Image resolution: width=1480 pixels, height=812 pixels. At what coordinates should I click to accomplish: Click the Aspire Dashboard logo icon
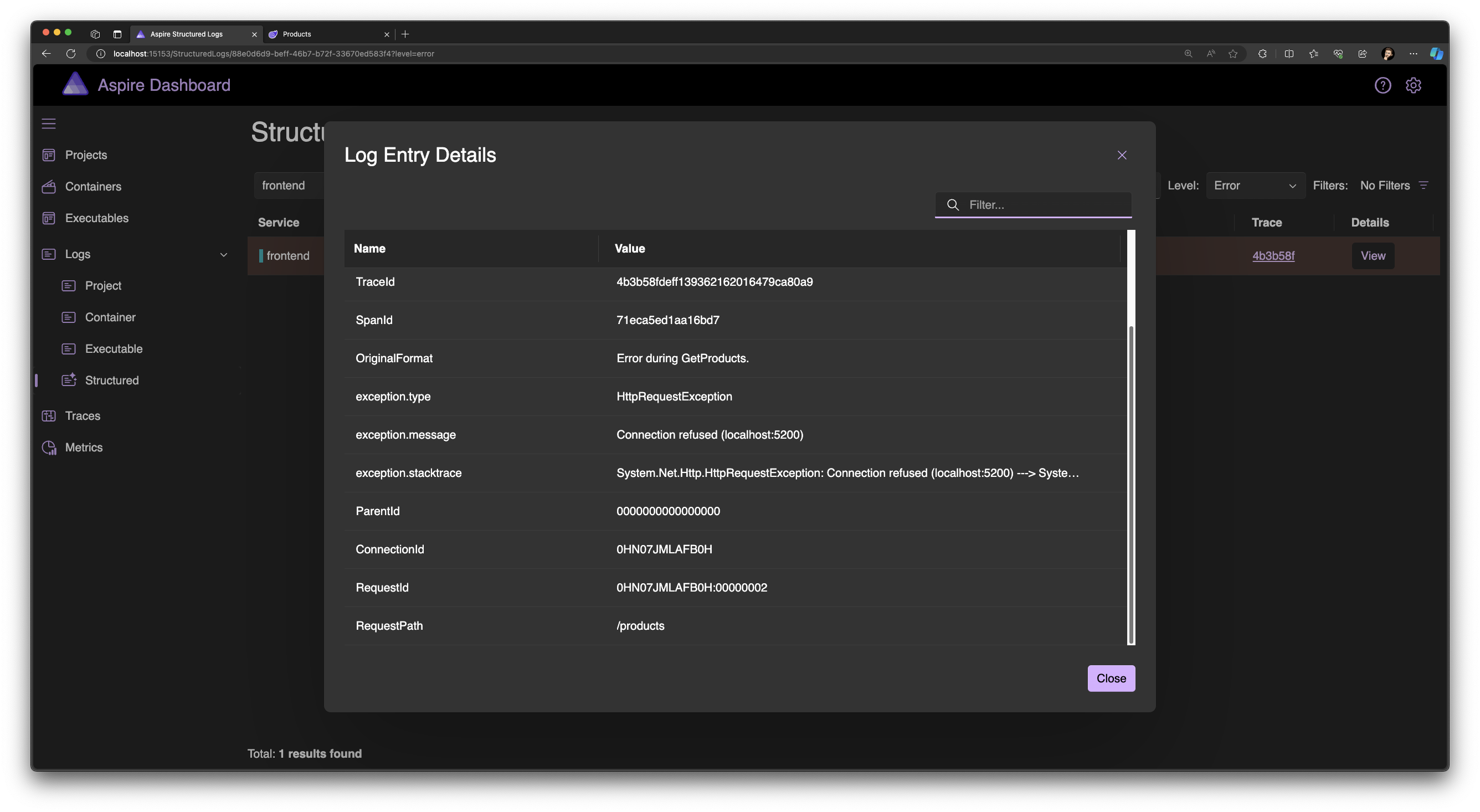75,85
